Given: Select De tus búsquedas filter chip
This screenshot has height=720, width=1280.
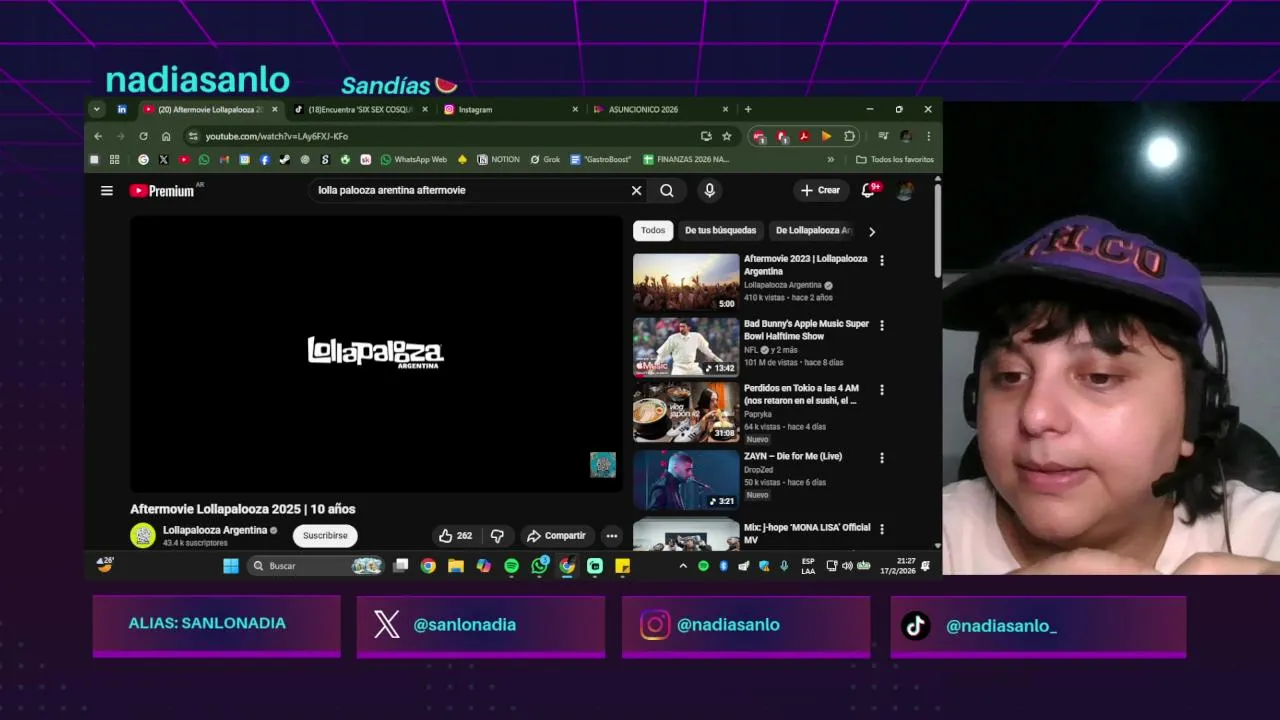Looking at the screenshot, I should coord(720,230).
